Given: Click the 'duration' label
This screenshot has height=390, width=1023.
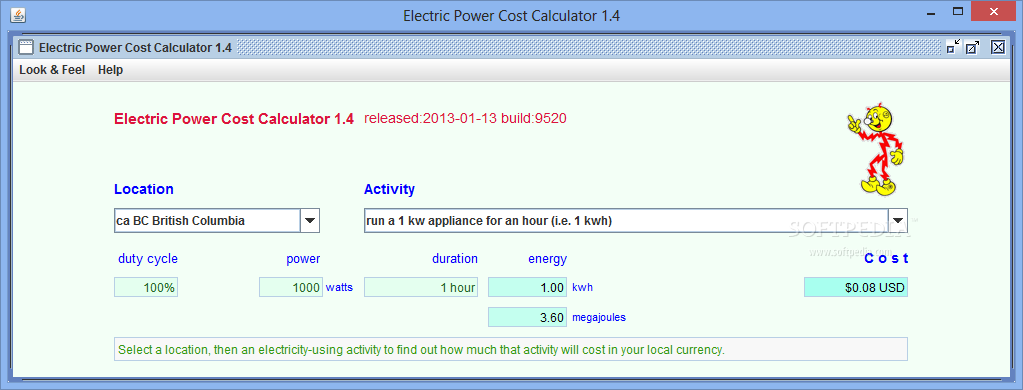Looking at the screenshot, I should (x=455, y=259).
